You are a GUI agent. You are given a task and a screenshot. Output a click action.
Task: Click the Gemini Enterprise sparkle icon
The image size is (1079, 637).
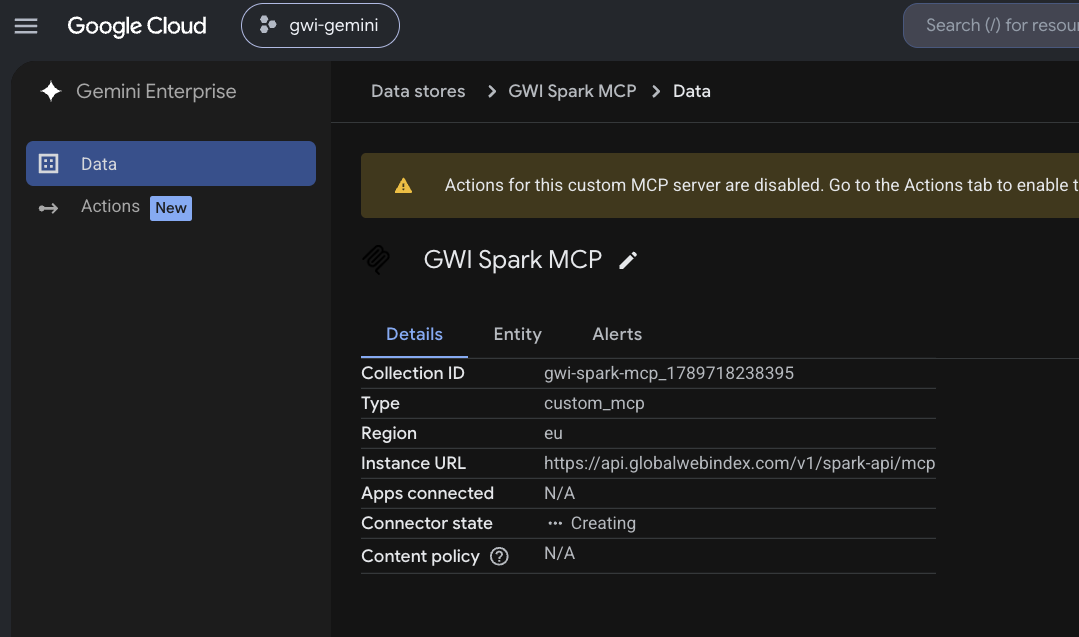[51, 91]
